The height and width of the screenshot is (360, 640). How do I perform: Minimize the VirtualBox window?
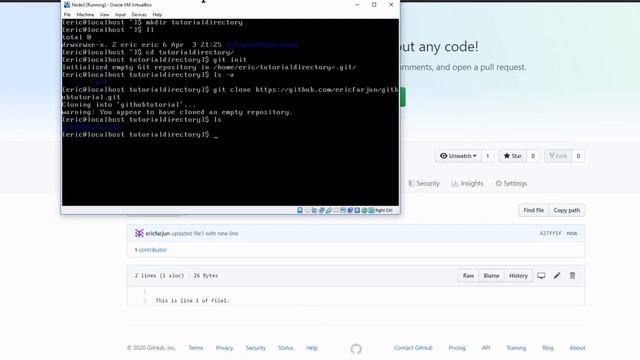point(357,5)
